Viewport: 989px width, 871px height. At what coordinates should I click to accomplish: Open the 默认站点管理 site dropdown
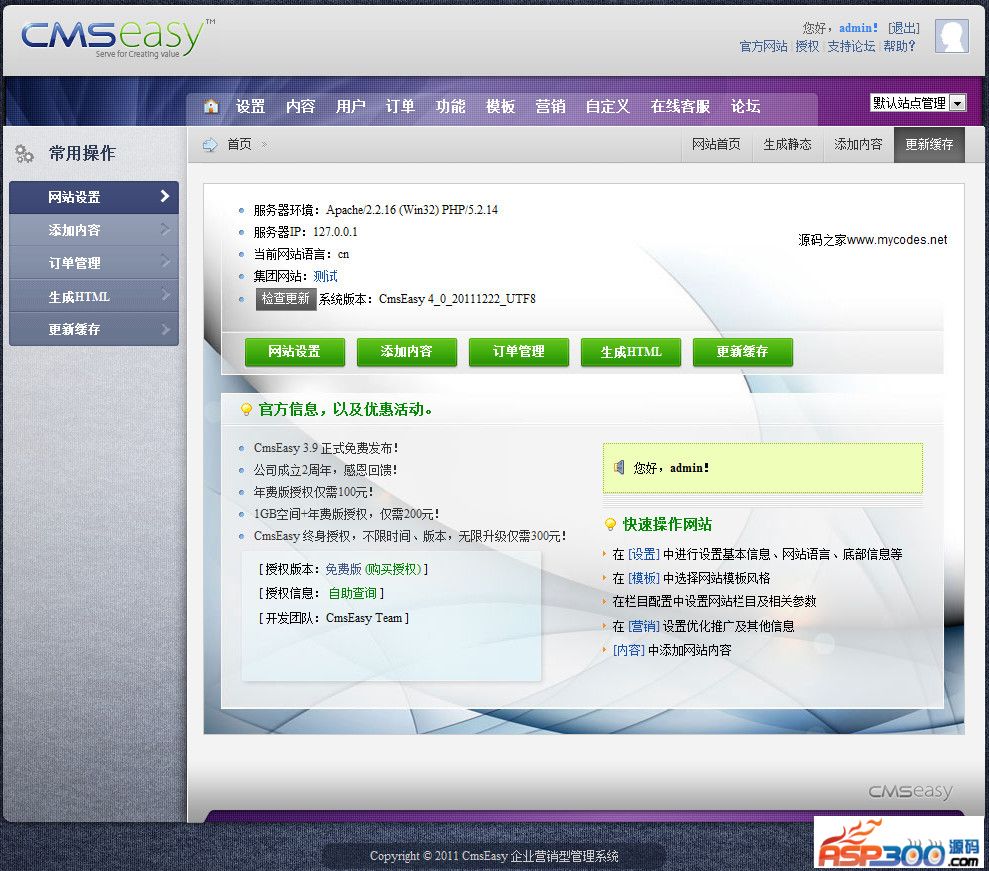[x=918, y=103]
